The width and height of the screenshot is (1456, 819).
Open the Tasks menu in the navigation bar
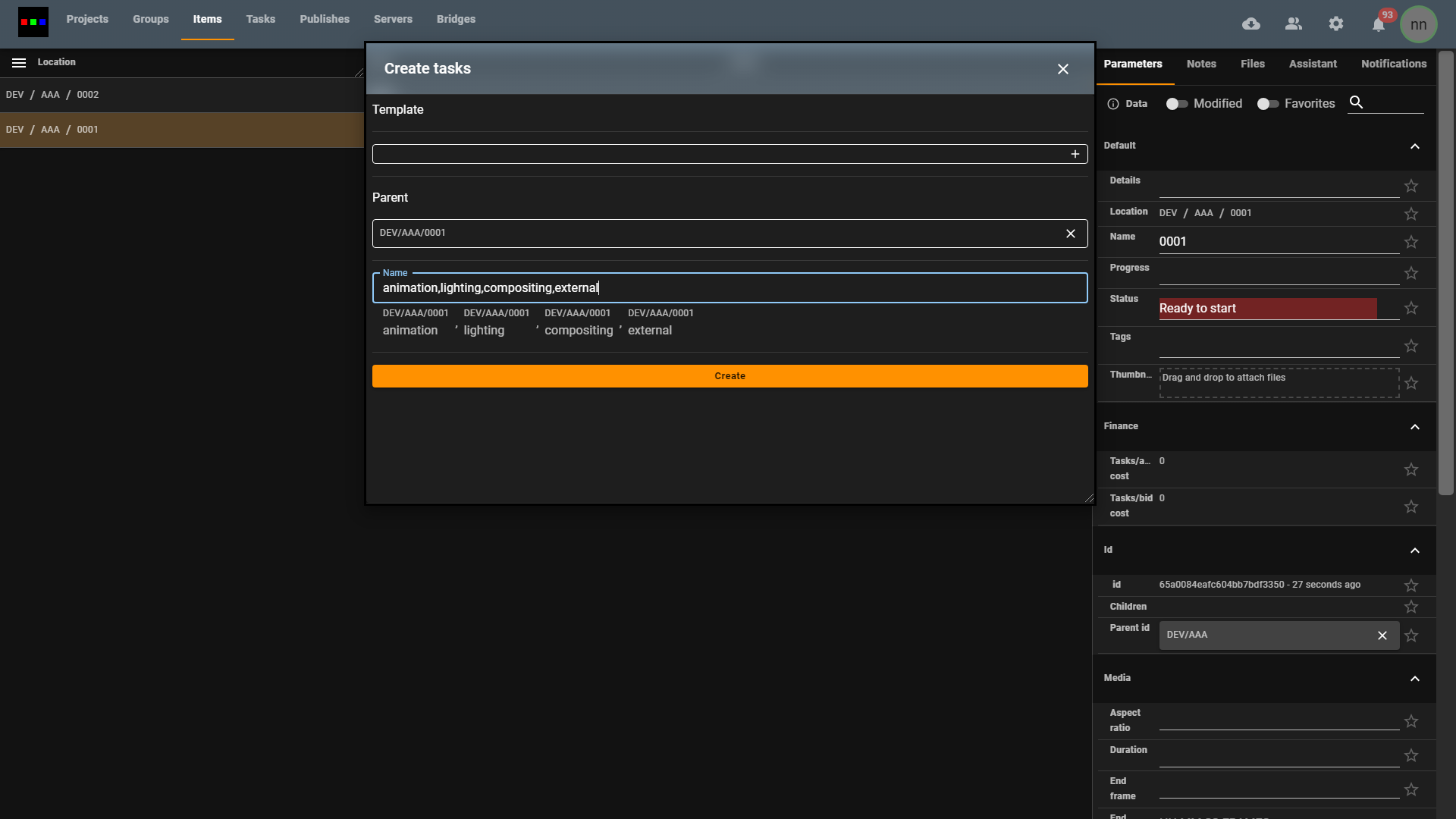[260, 19]
